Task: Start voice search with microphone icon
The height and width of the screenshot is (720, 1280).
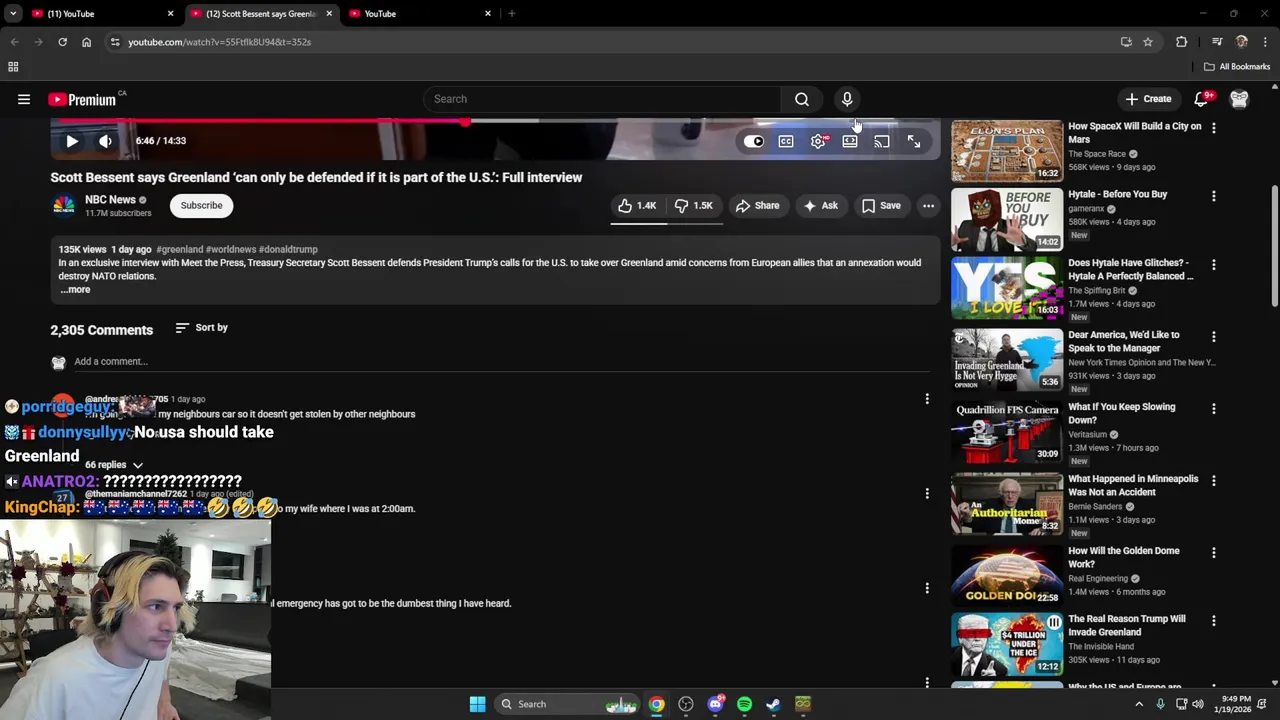Action: coord(847,99)
